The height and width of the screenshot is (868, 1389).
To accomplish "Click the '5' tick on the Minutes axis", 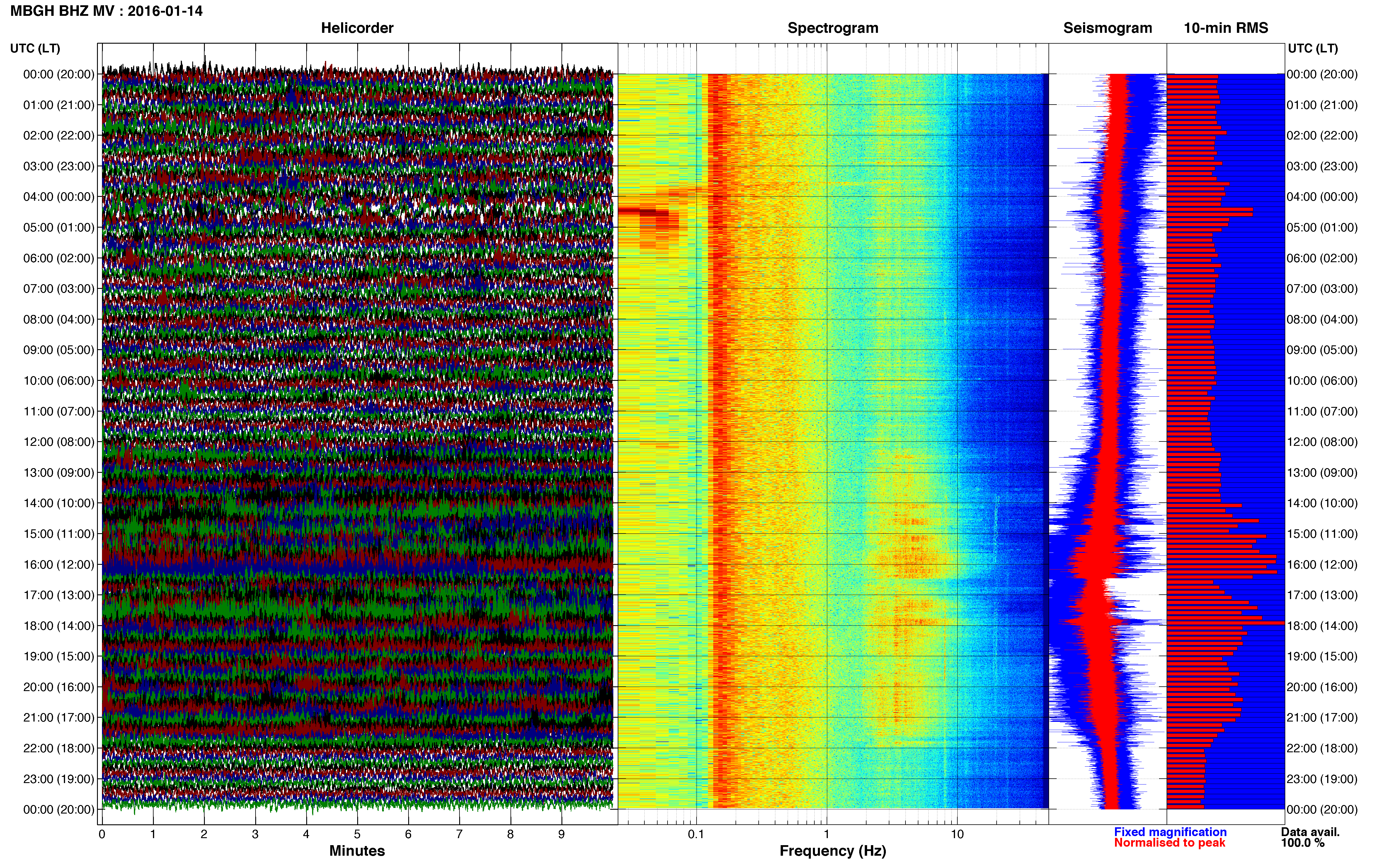I will [357, 835].
